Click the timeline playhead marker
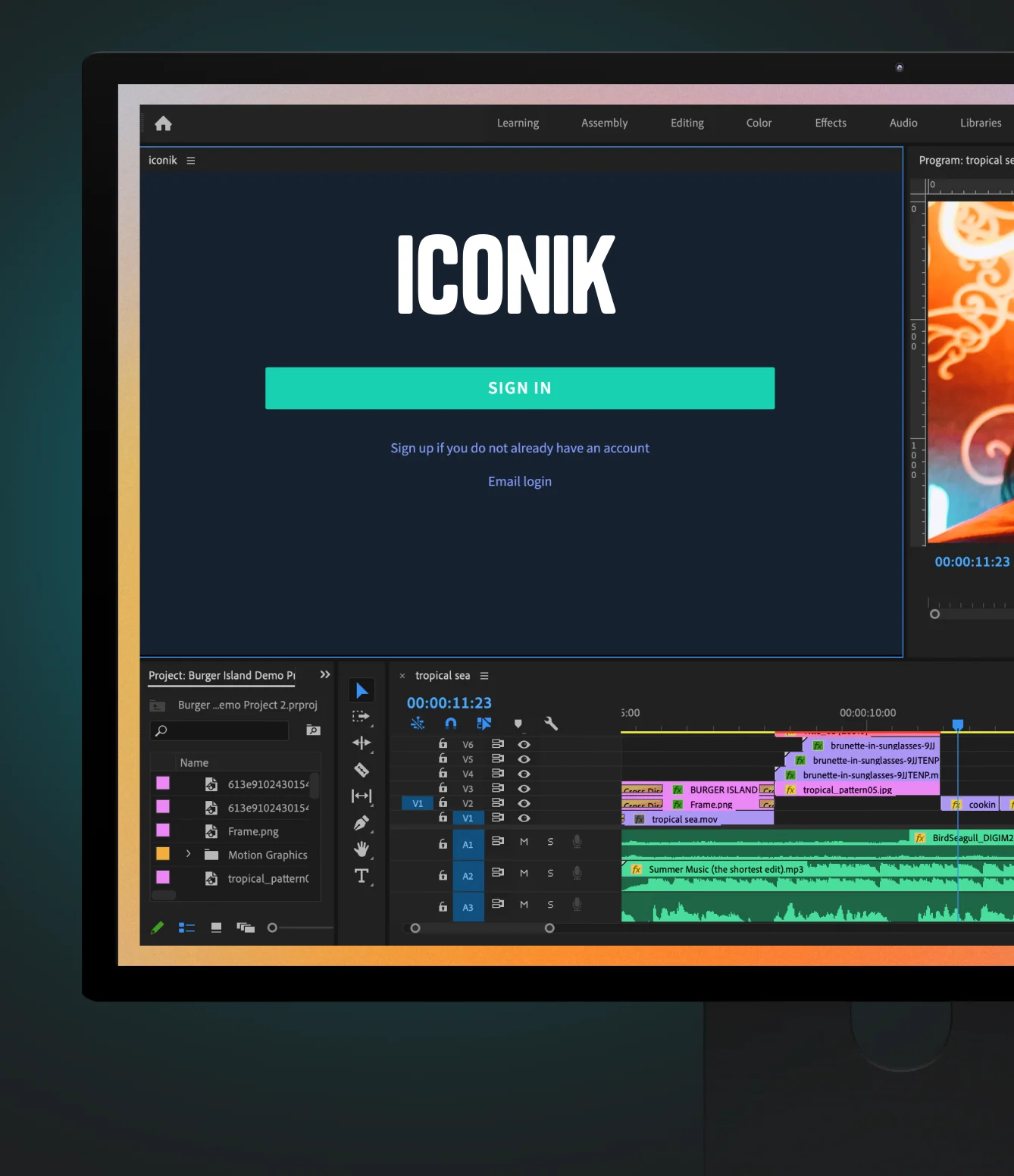The width and height of the screenshot is (1014, 1176). click(958, 725)
